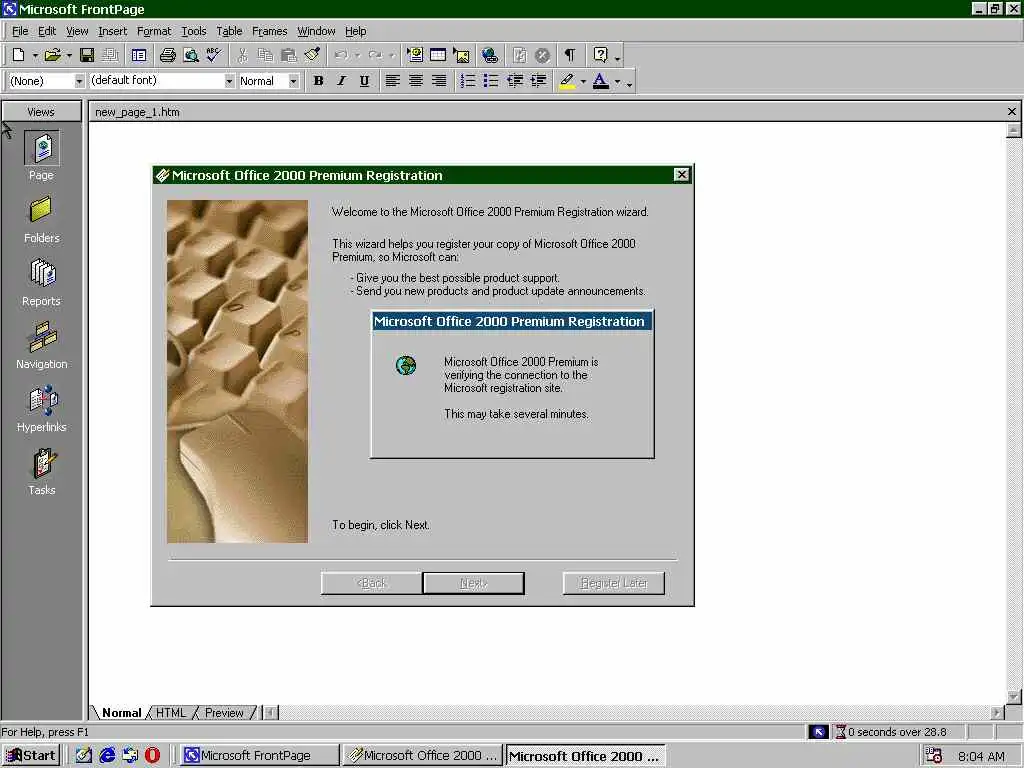Select the Format Painter brush icon
Image resolution: width=1024 pixels, height=768 pixels.
(312, 56)
